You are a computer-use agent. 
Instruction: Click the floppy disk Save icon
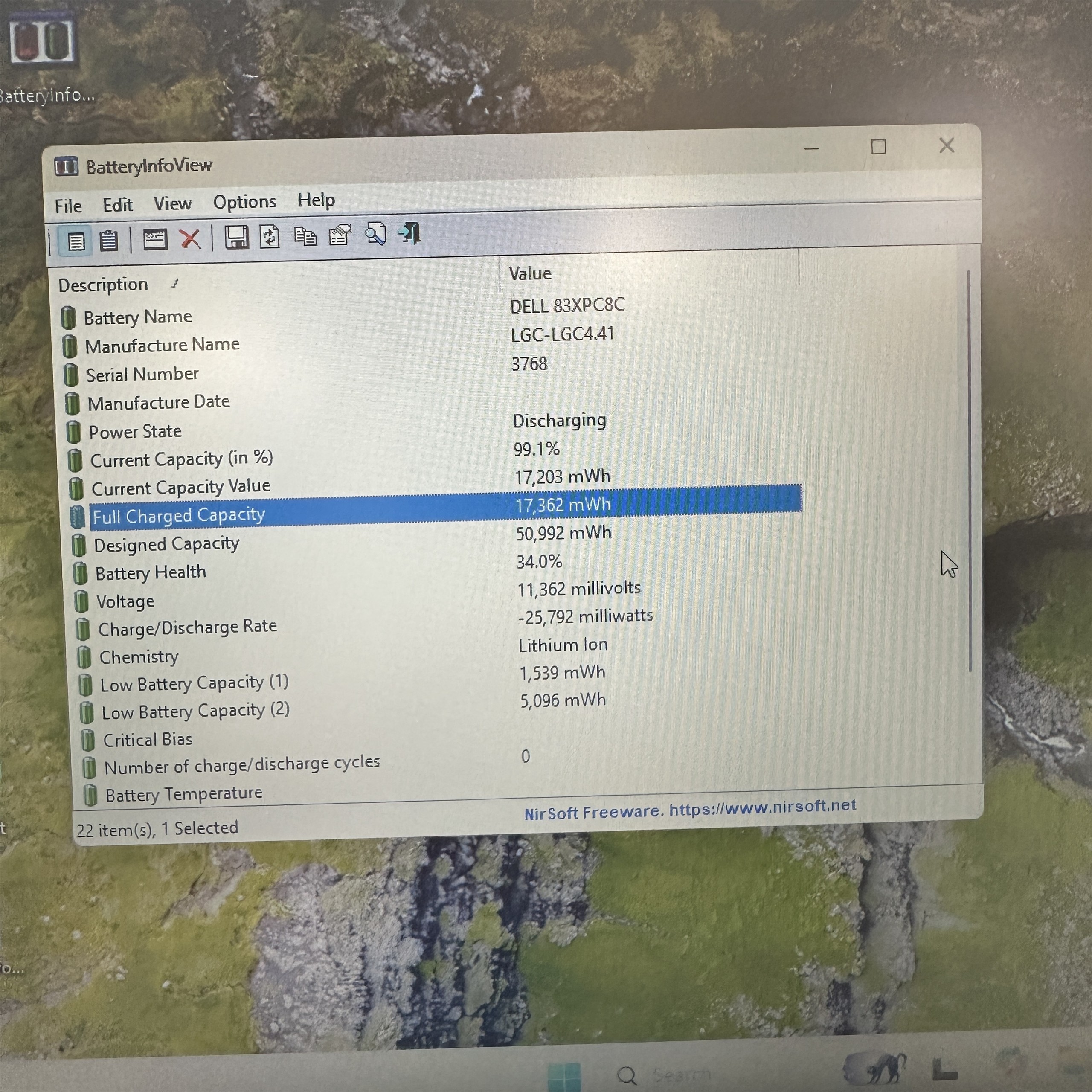236,238
